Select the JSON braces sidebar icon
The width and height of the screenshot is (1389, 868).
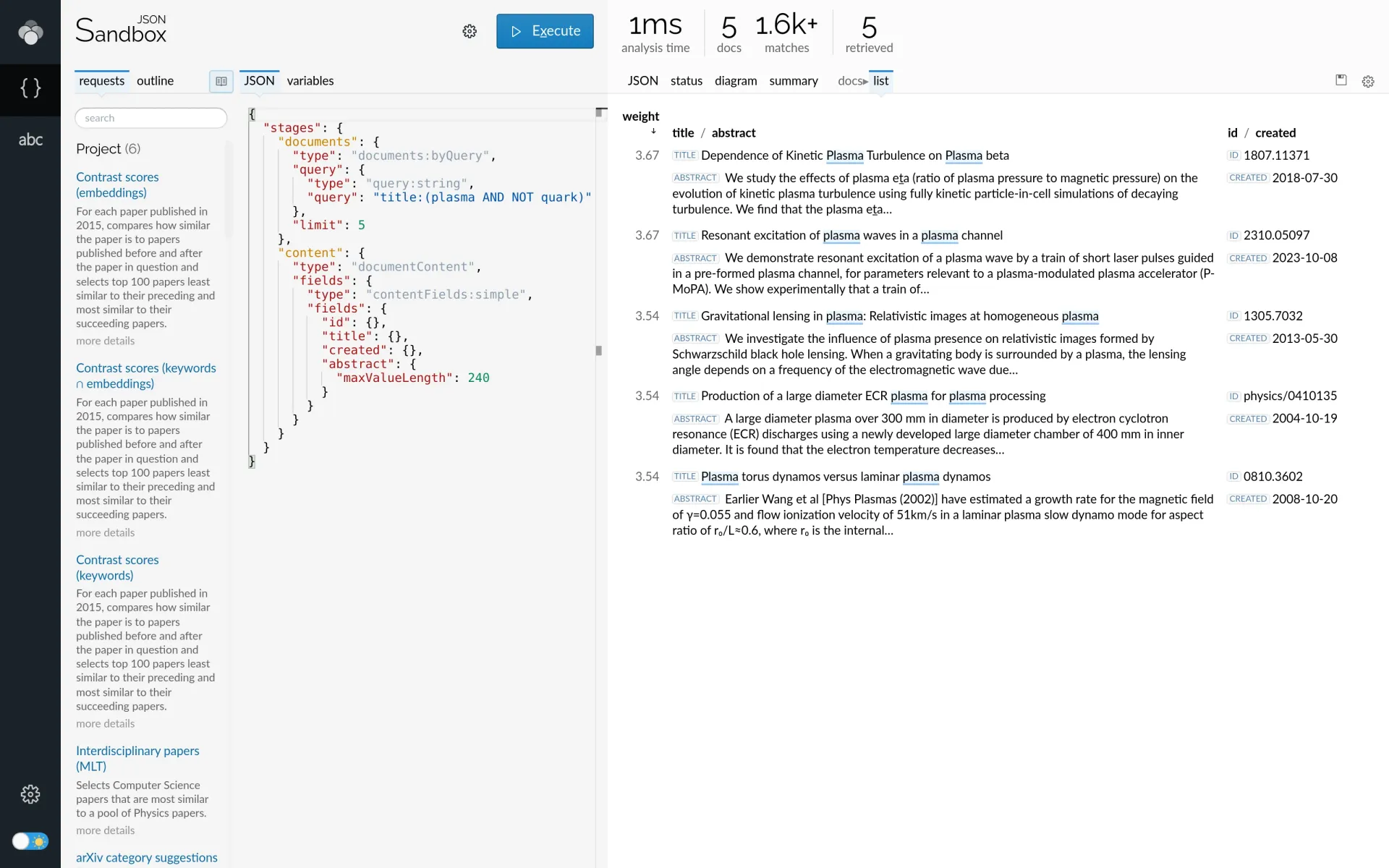30,88
